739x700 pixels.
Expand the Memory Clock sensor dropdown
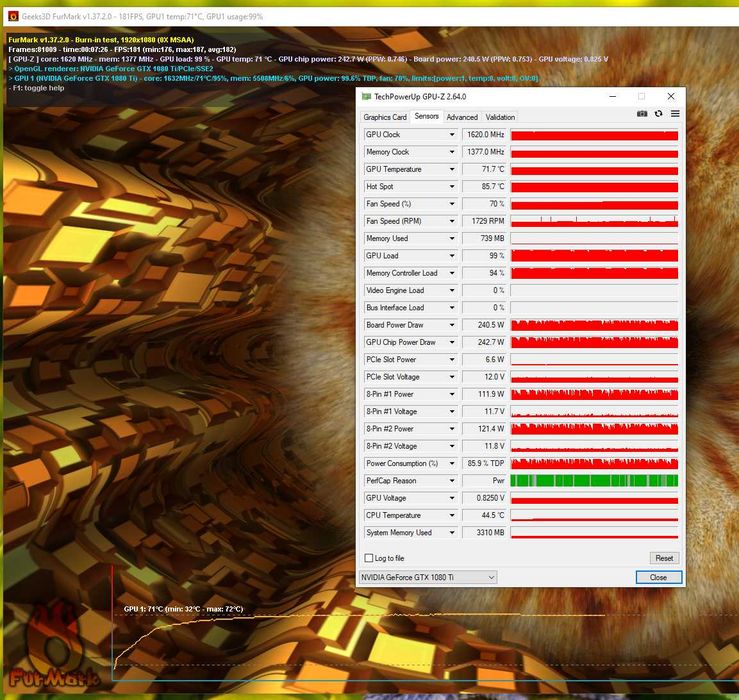click(452, 152)
